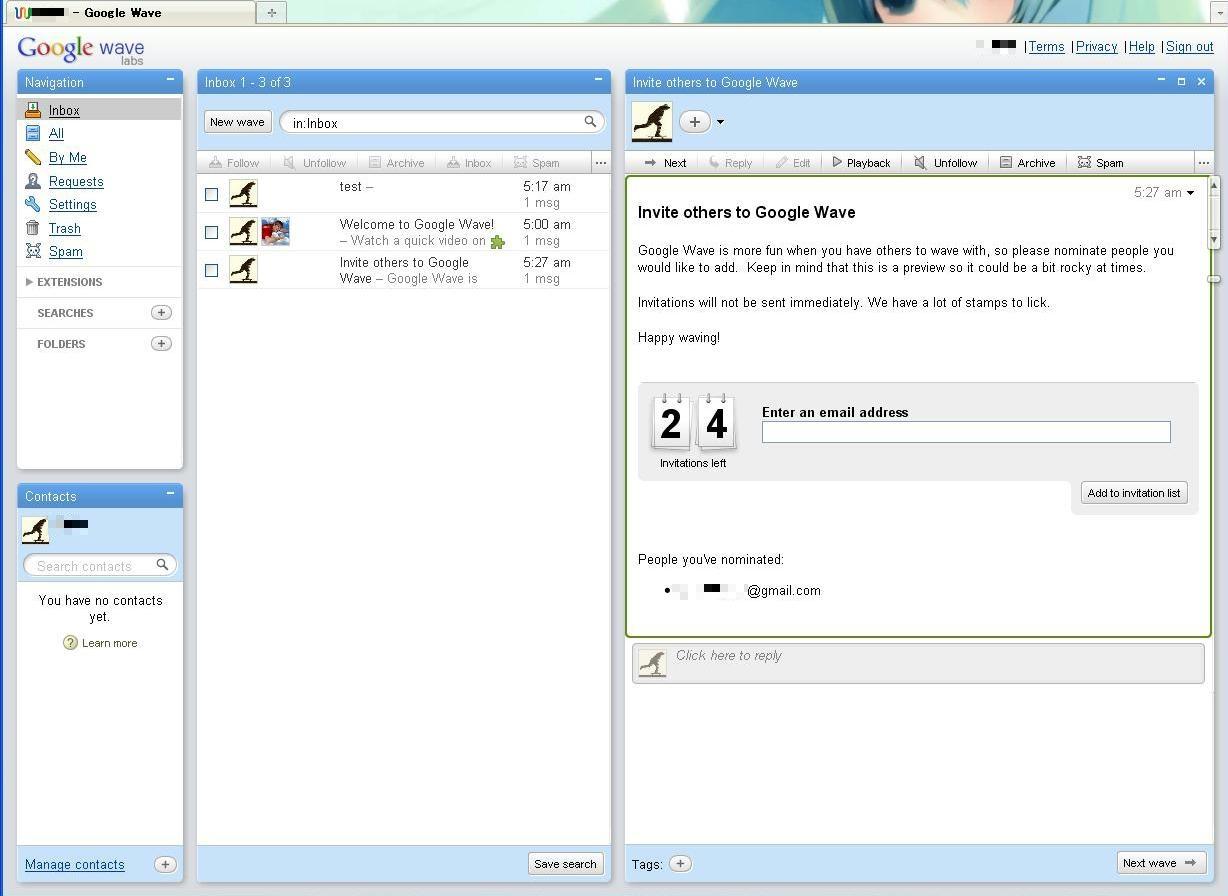Open the 5:27 am message menu arrow
This screenshot has height=896, width=1228.
pos(1190,193)
